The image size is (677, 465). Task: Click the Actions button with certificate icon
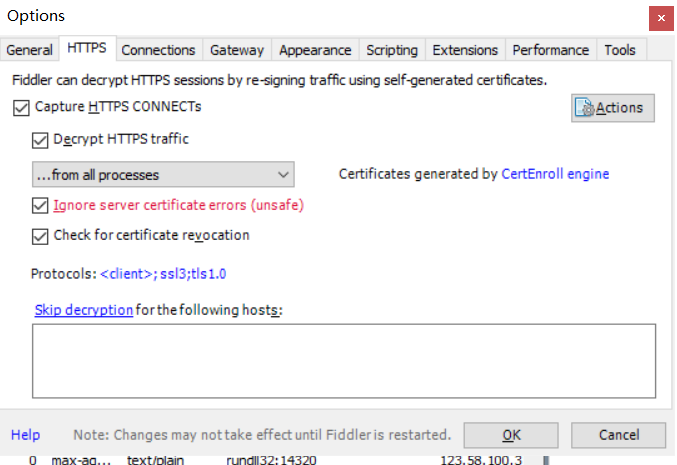(x=613, y=108)
